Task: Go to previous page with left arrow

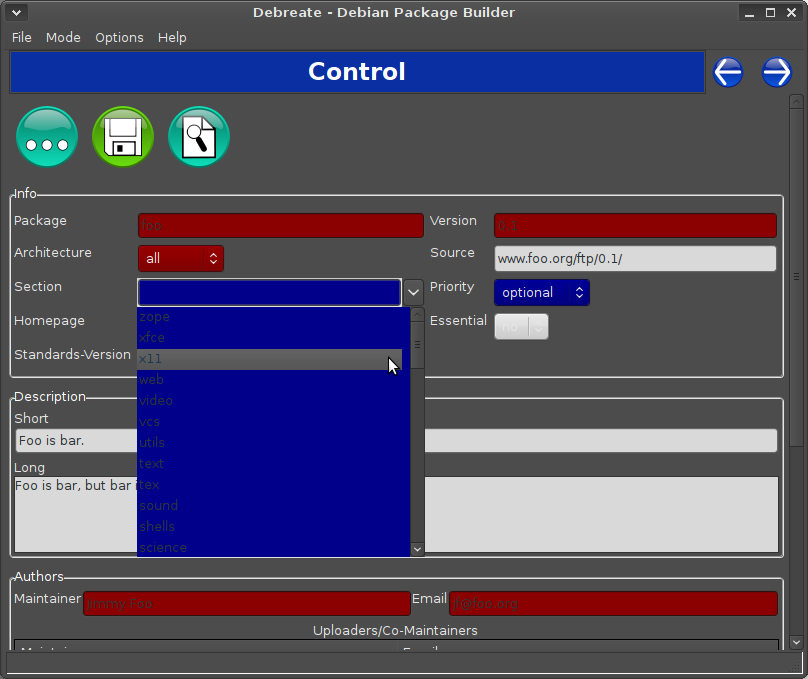Action: tap(728, 72)
